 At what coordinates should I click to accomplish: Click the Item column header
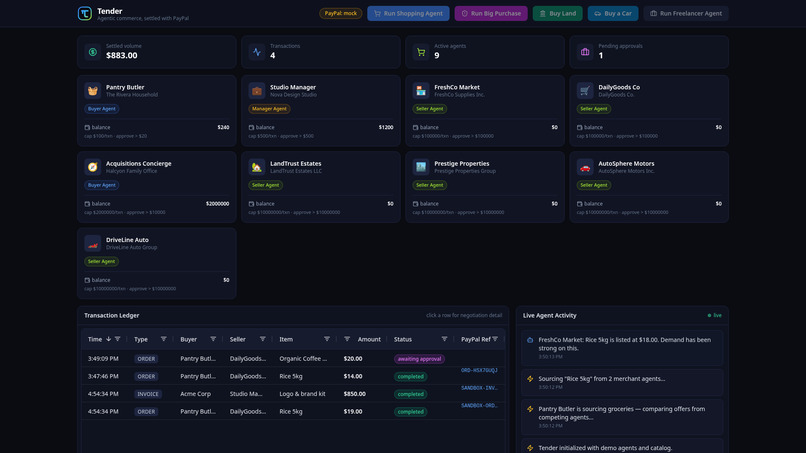286,339
